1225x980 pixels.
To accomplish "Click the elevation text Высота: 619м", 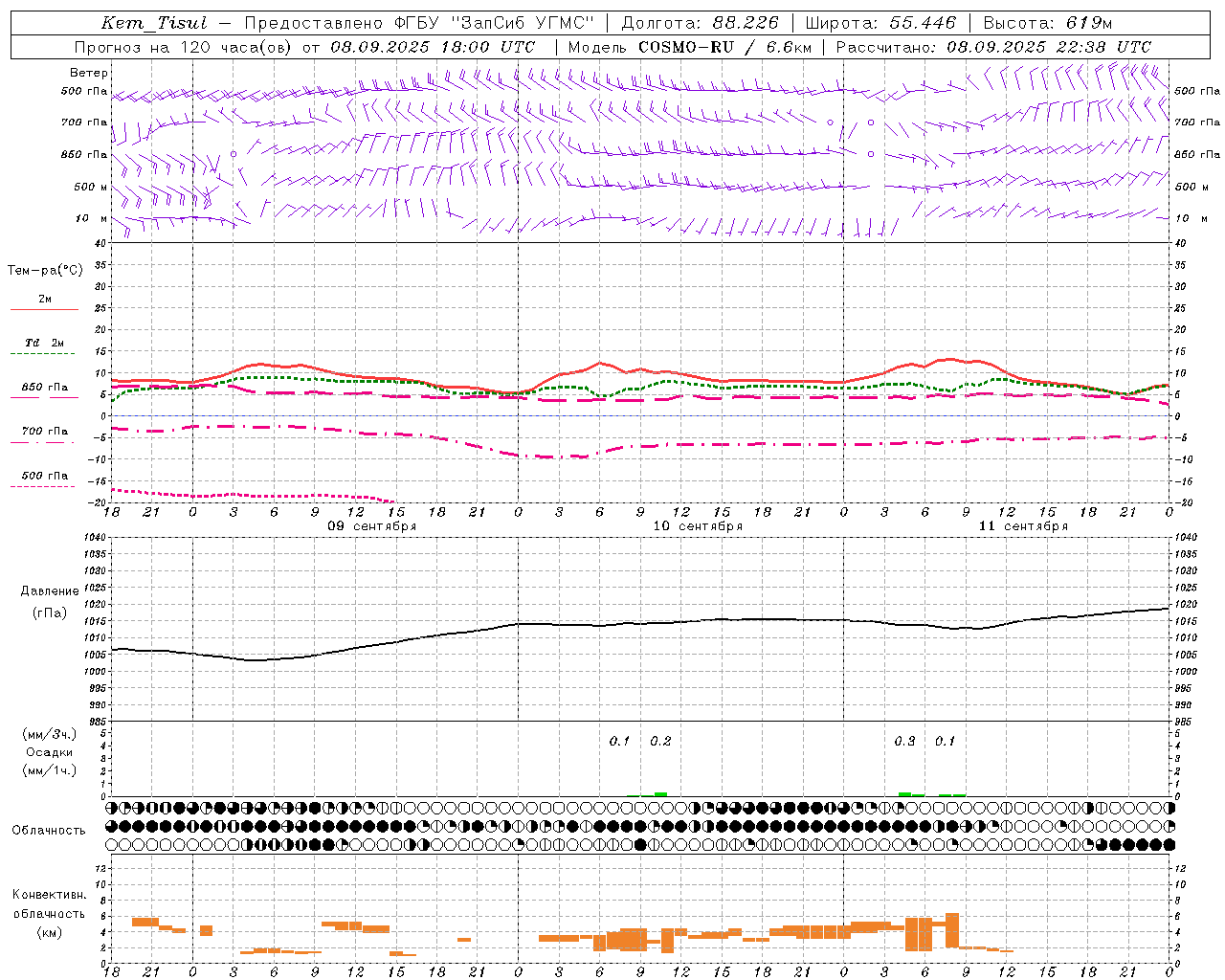I will (1048, 23).
